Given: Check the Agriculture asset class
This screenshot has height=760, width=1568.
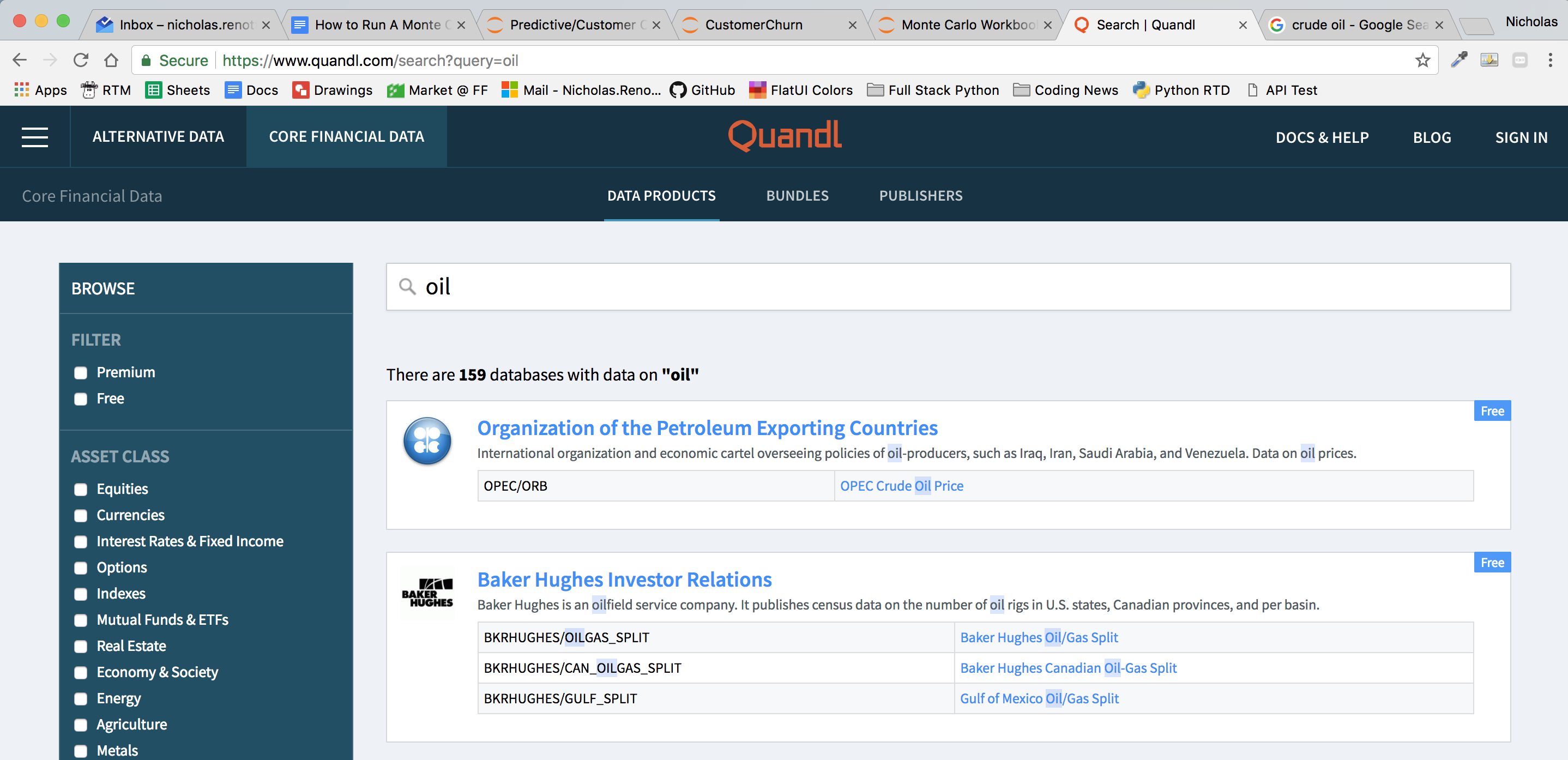Looking at the screenshot, I should tap(80, 725).
